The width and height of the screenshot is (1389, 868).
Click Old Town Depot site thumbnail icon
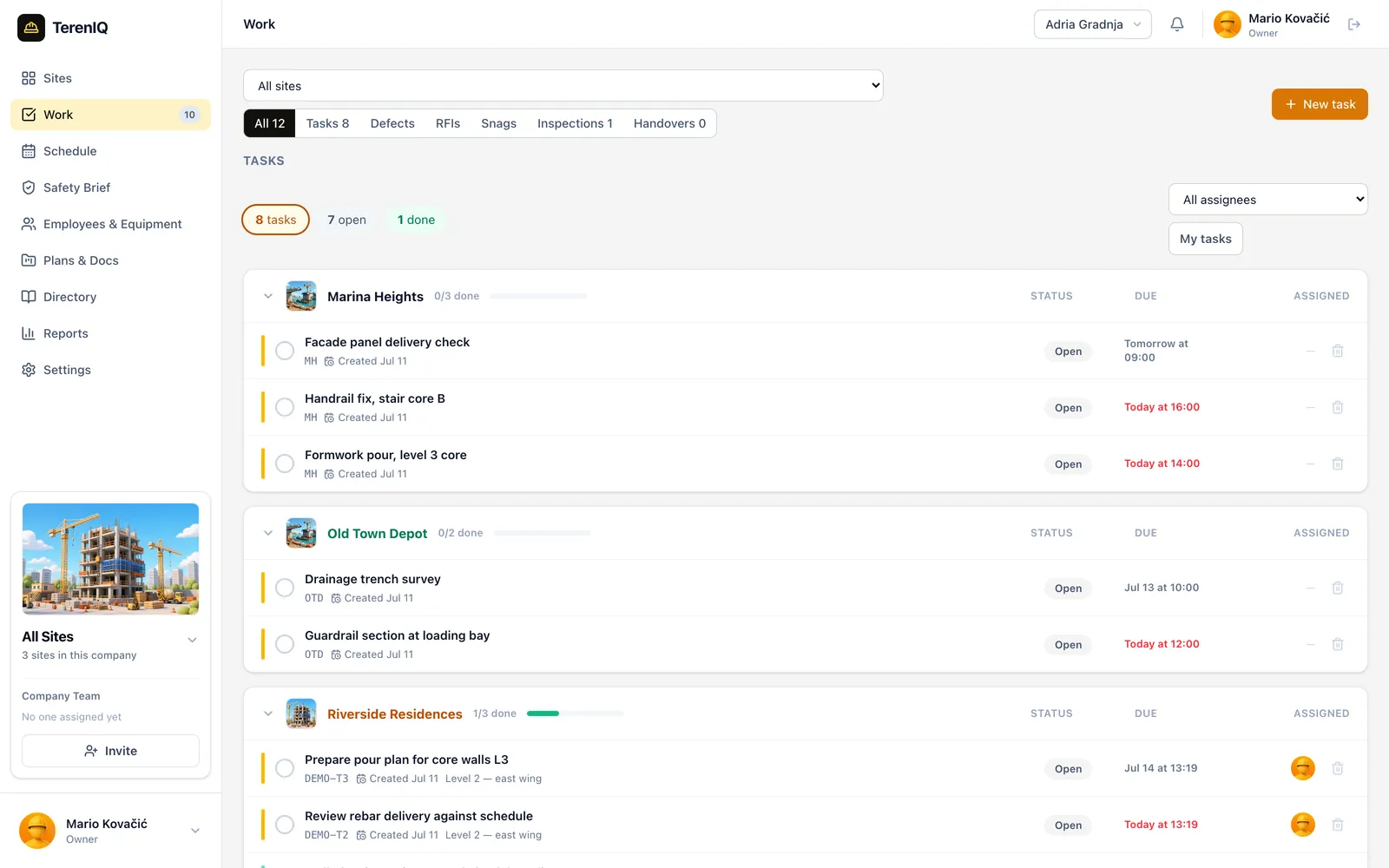click(x=301, y=533)
